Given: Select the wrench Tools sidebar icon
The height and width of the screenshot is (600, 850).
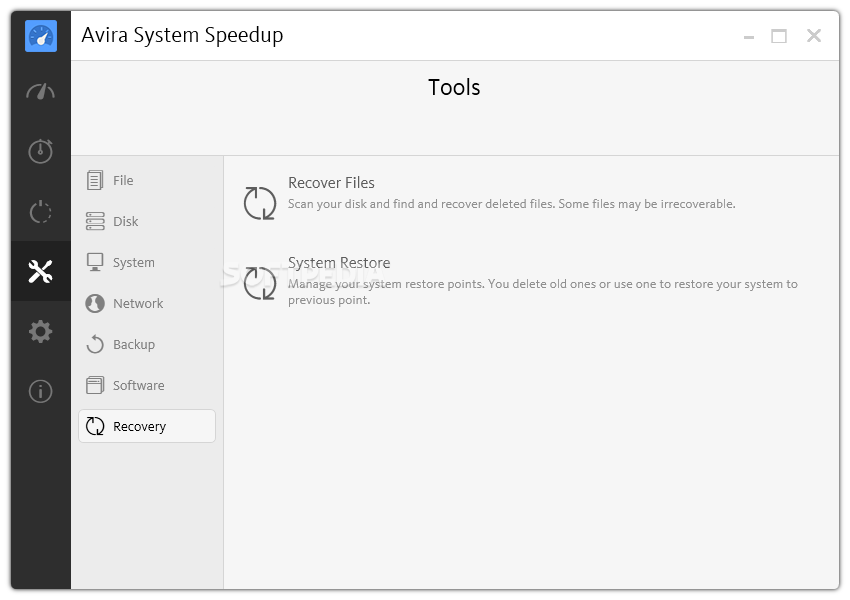Looking at the screenshot, I should [x=41, y=271].
